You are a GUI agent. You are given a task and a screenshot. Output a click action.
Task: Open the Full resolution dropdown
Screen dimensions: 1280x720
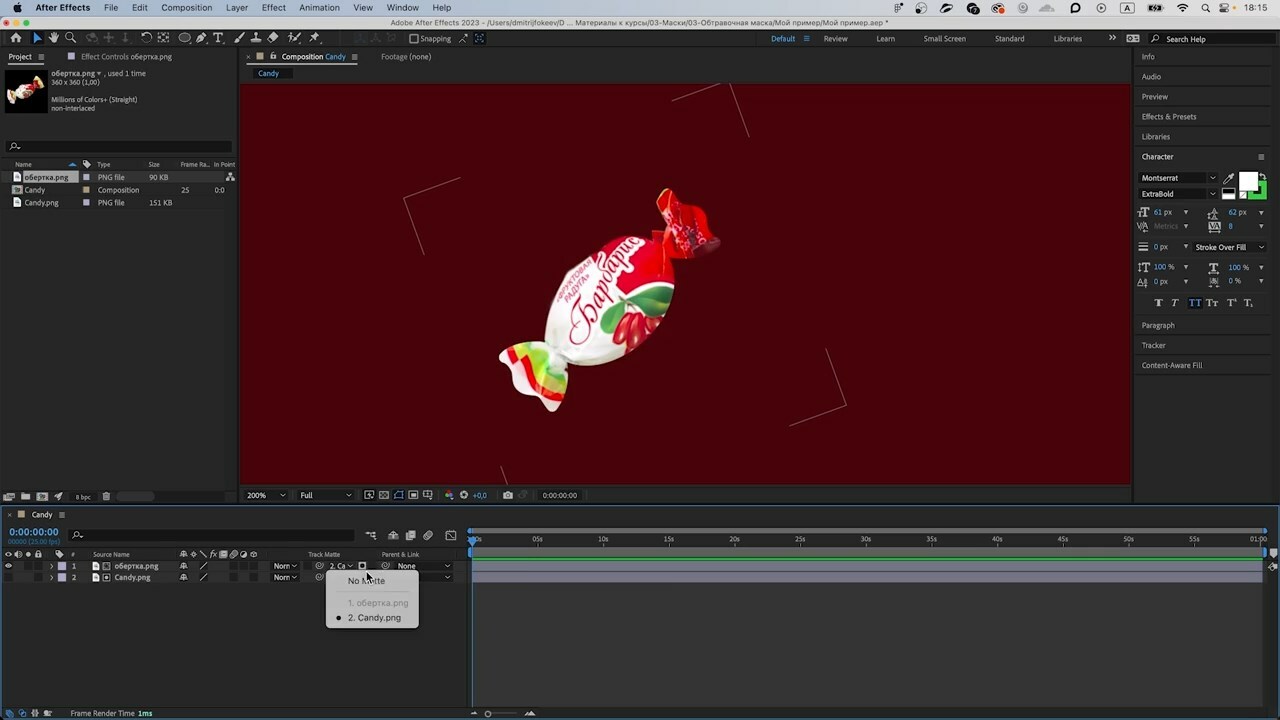click(326, 495)
